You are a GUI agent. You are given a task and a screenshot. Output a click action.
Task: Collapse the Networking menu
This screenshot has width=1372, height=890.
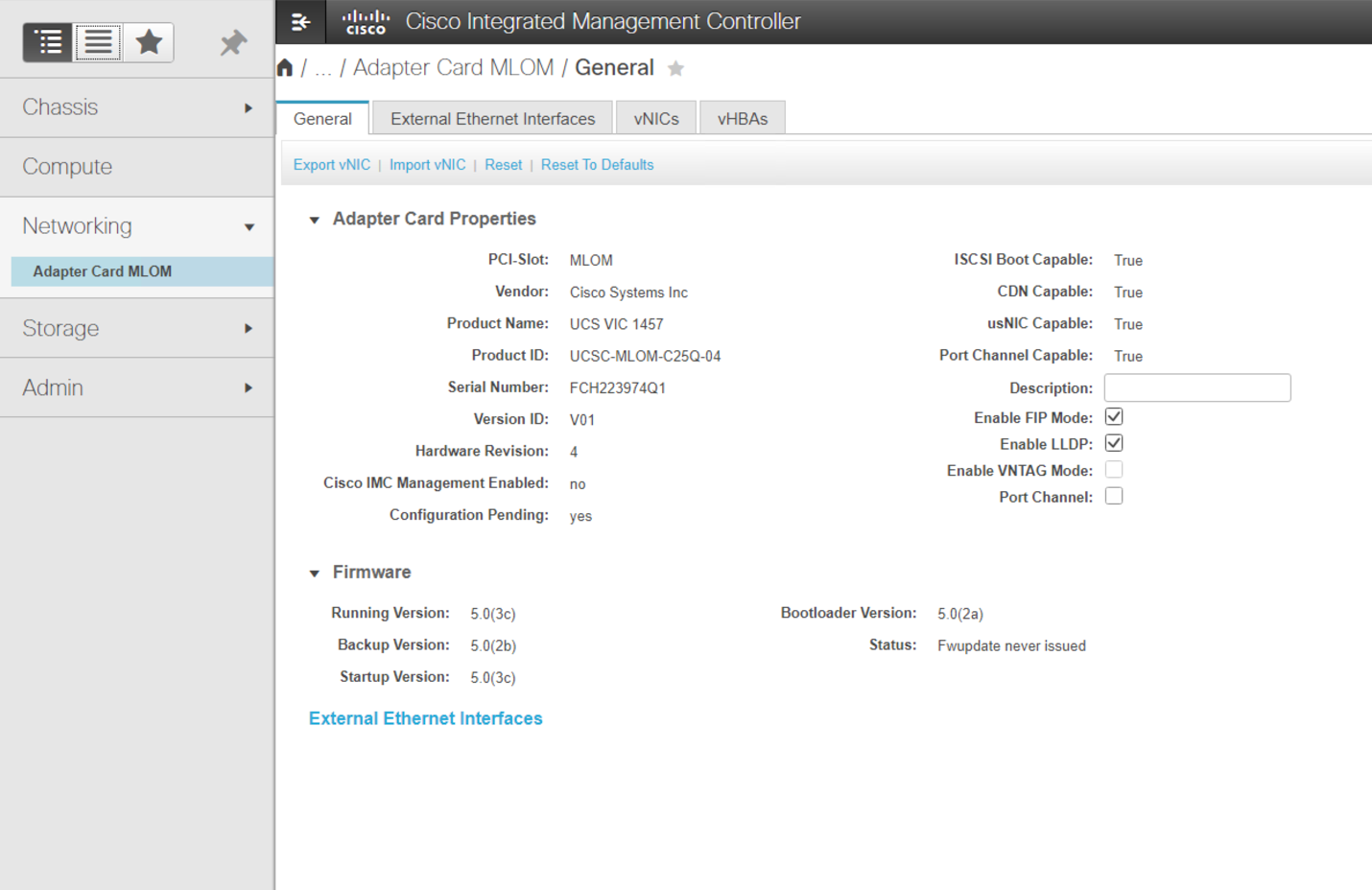tap(137, 226)
